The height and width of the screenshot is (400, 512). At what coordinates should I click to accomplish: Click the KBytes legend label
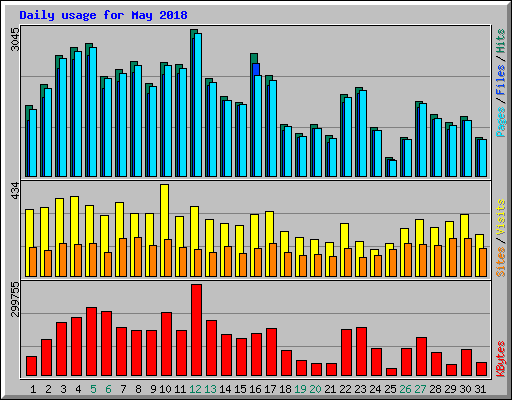coord(501,359)
